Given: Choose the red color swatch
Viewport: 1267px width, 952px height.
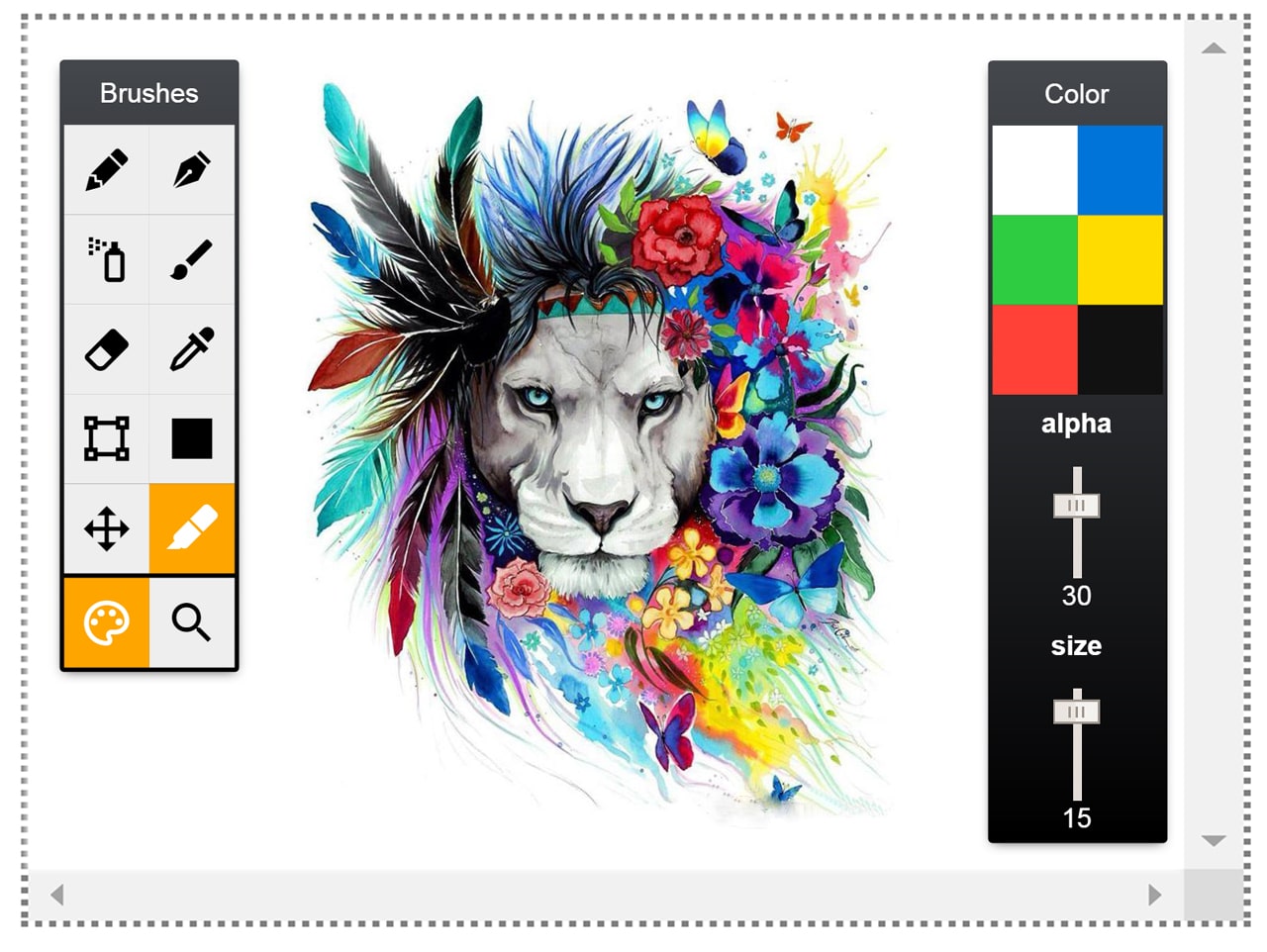Looking at the screenshot, I should pyautogui.click(x=1034, y=349).
